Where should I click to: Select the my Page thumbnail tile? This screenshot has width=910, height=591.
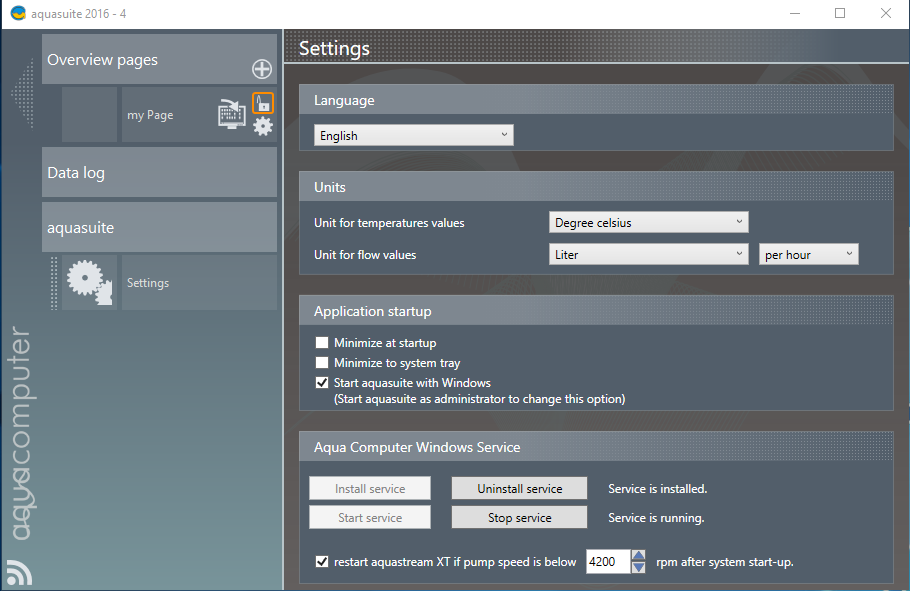click(x=89, y=114)
